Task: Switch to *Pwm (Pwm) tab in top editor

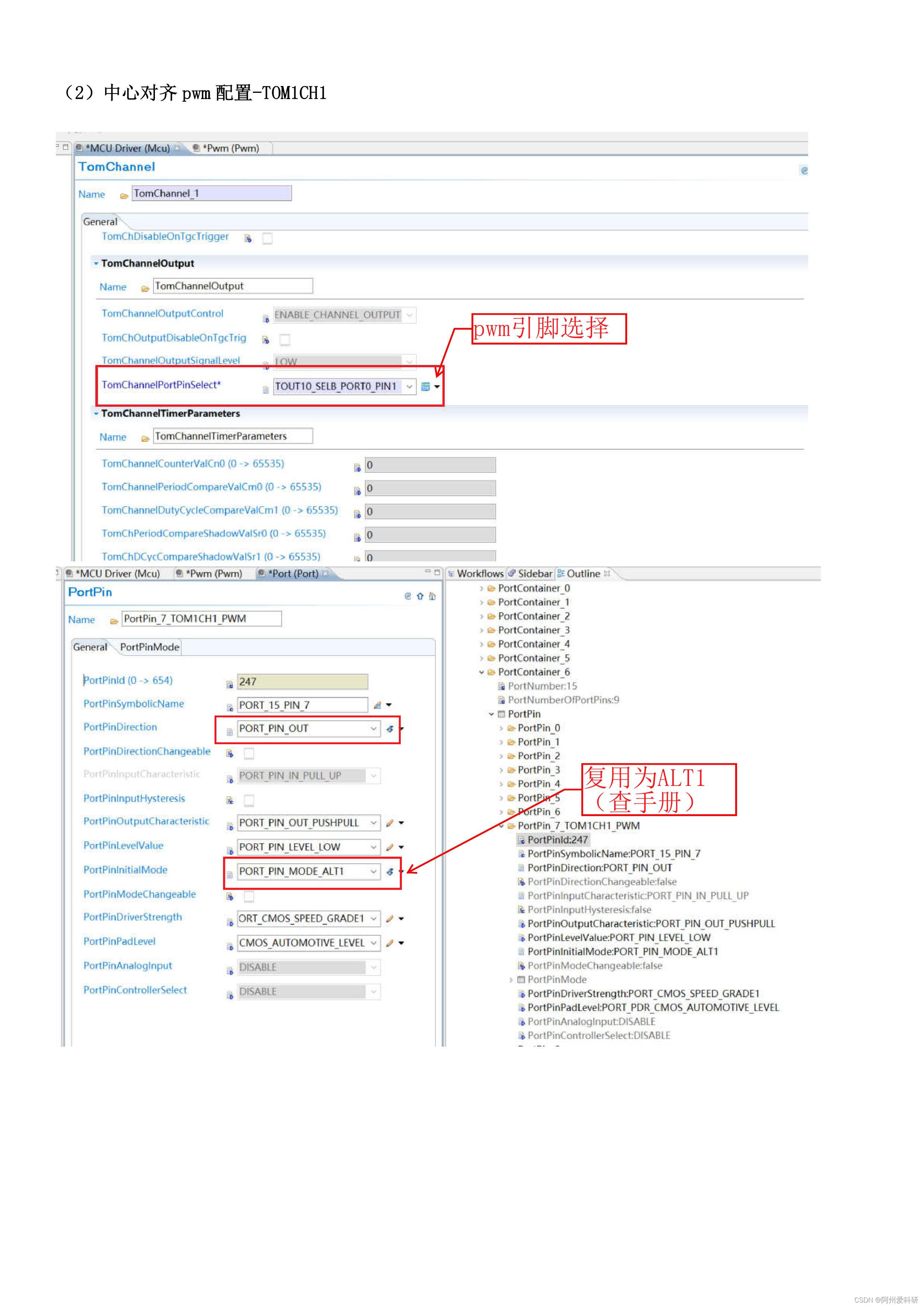Action: point(226,148)
